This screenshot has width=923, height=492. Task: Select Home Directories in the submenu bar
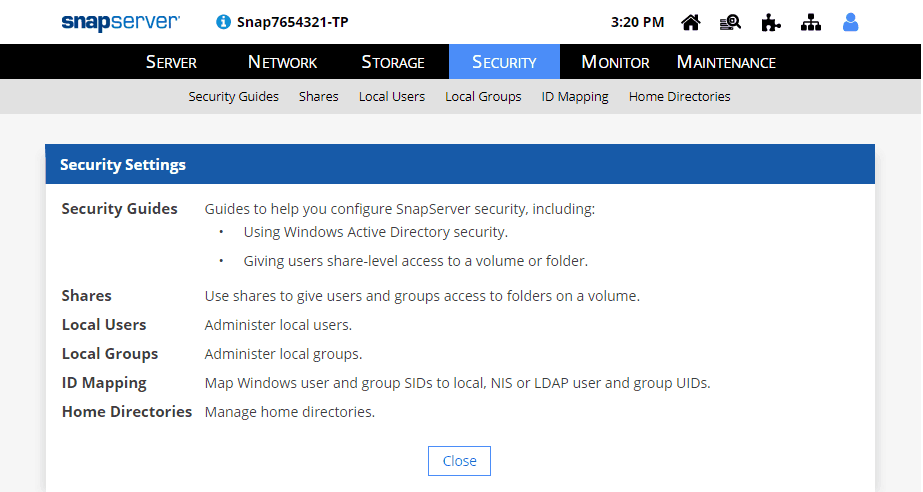click(x=679, y=97)
